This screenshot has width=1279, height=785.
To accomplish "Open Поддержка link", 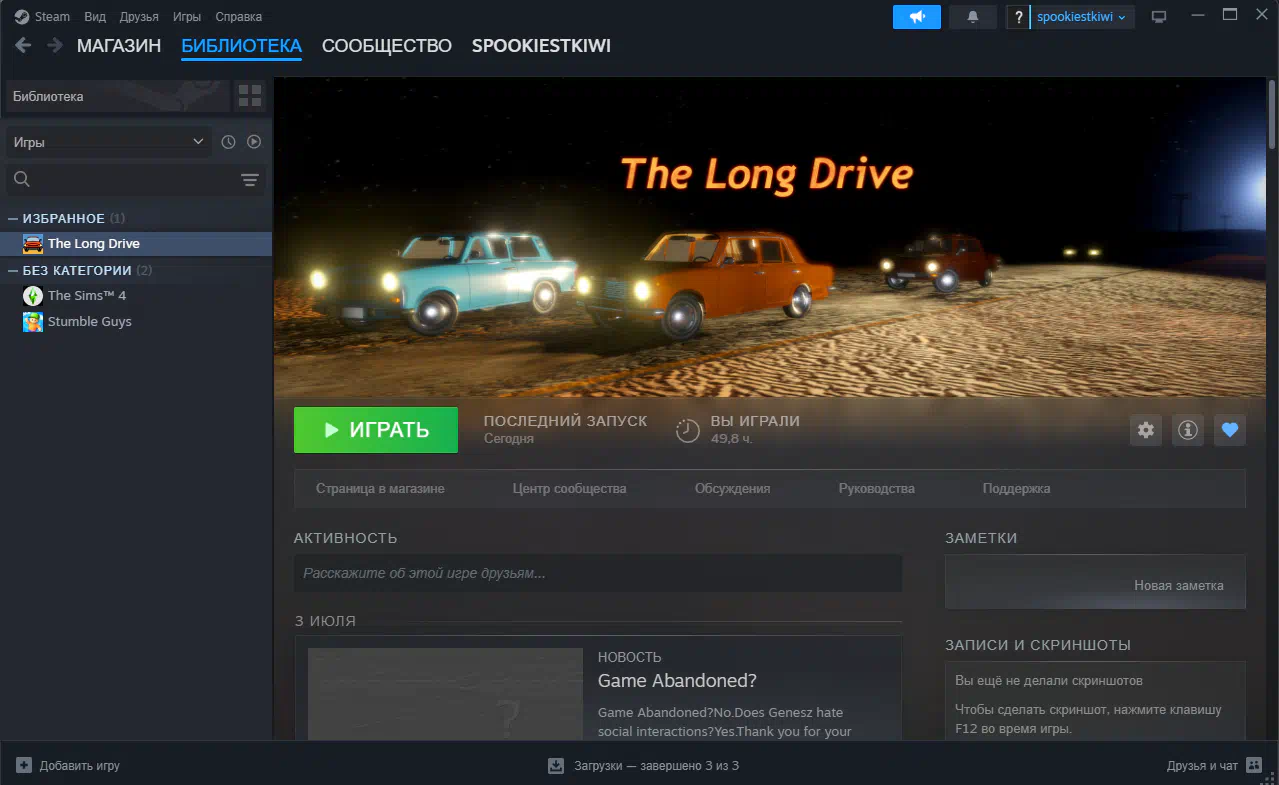I will pos(1016,489).
